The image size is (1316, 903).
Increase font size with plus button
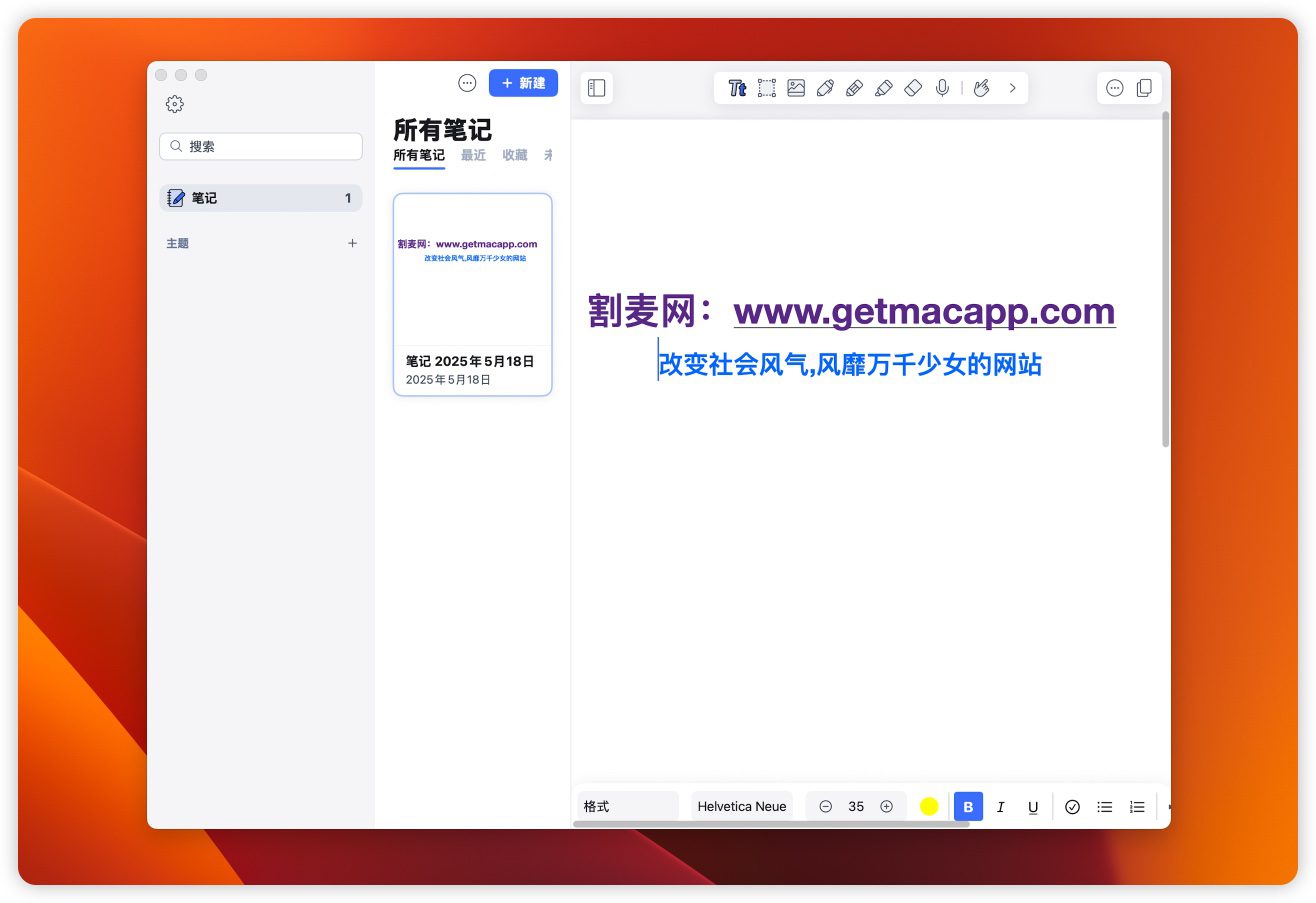(x=886, y=806)
